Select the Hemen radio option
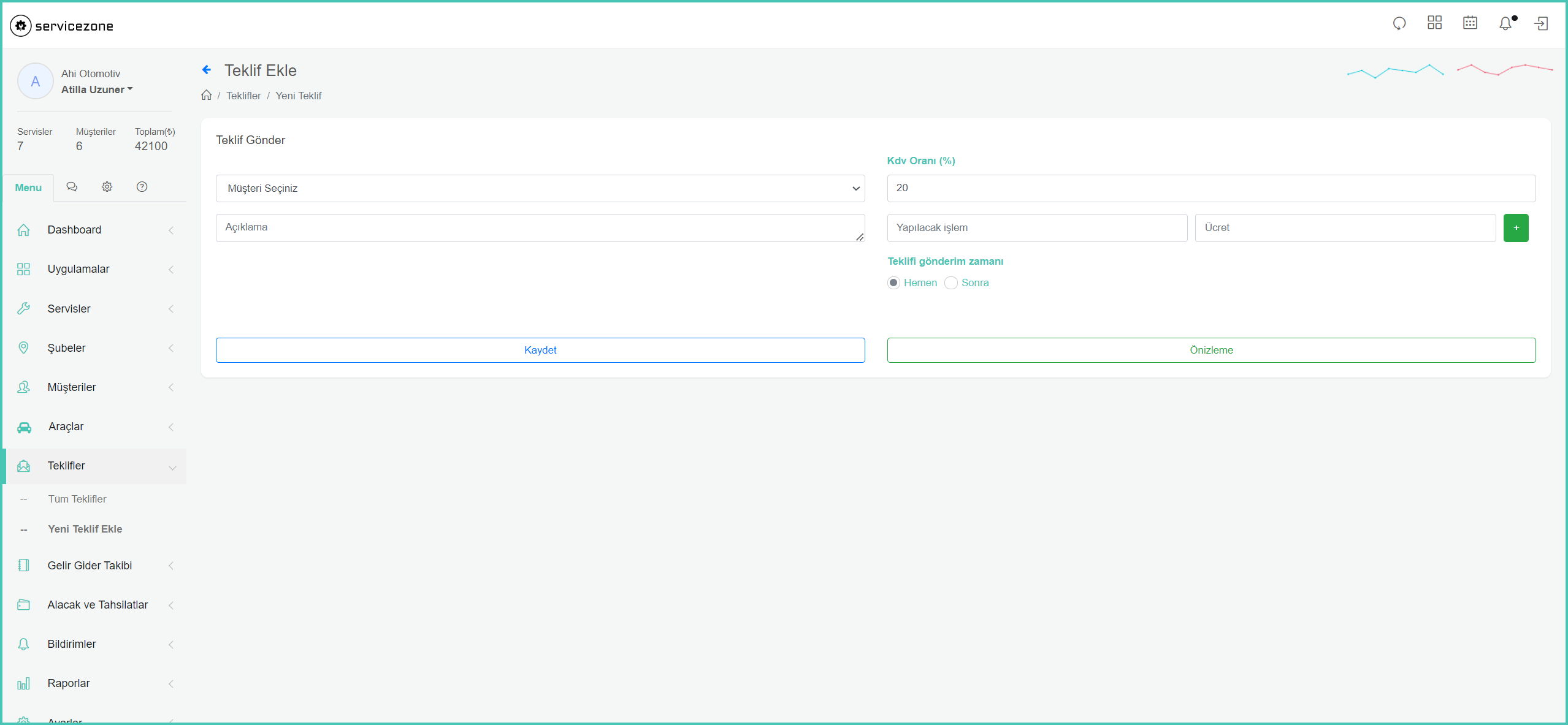 pyautogui.click(x=893, y=283)
